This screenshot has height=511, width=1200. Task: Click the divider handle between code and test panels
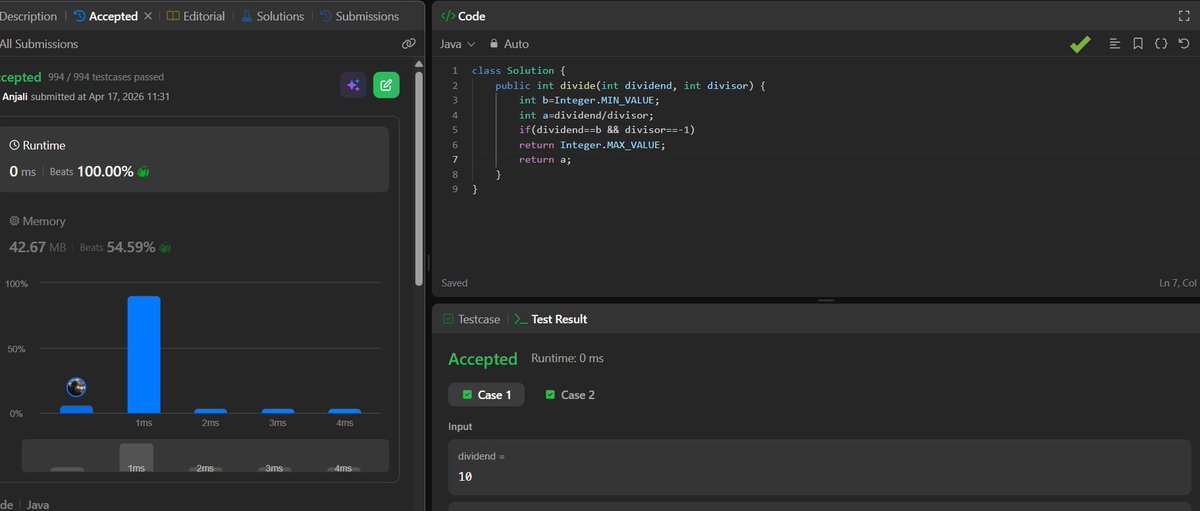click(x=825, y=300)
